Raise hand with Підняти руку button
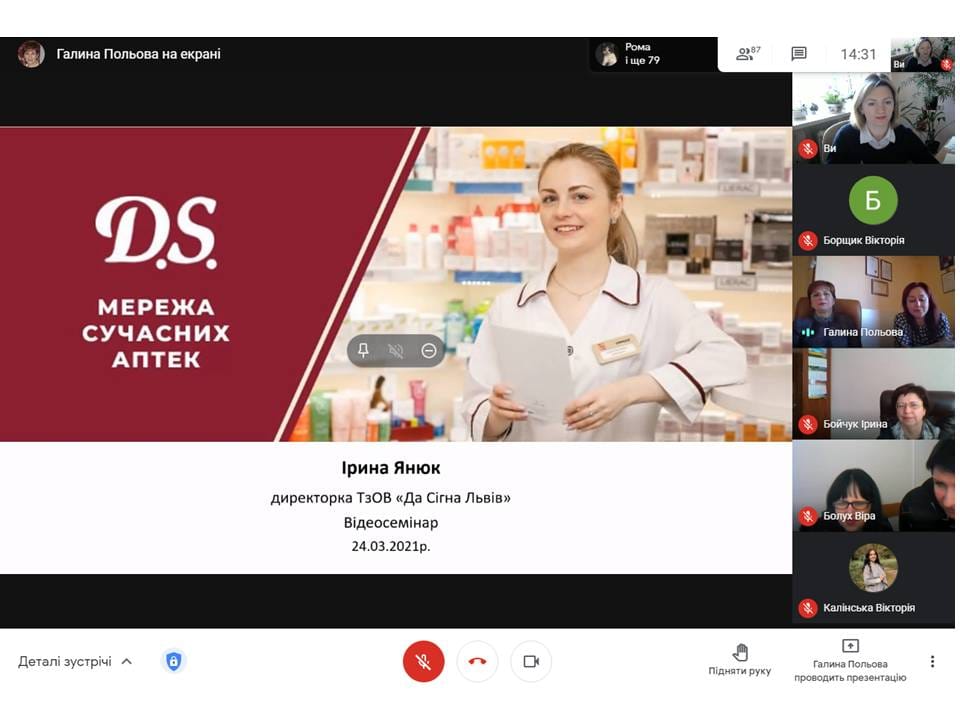Viewport: 960px width, 720px height. tap(740, 660)
